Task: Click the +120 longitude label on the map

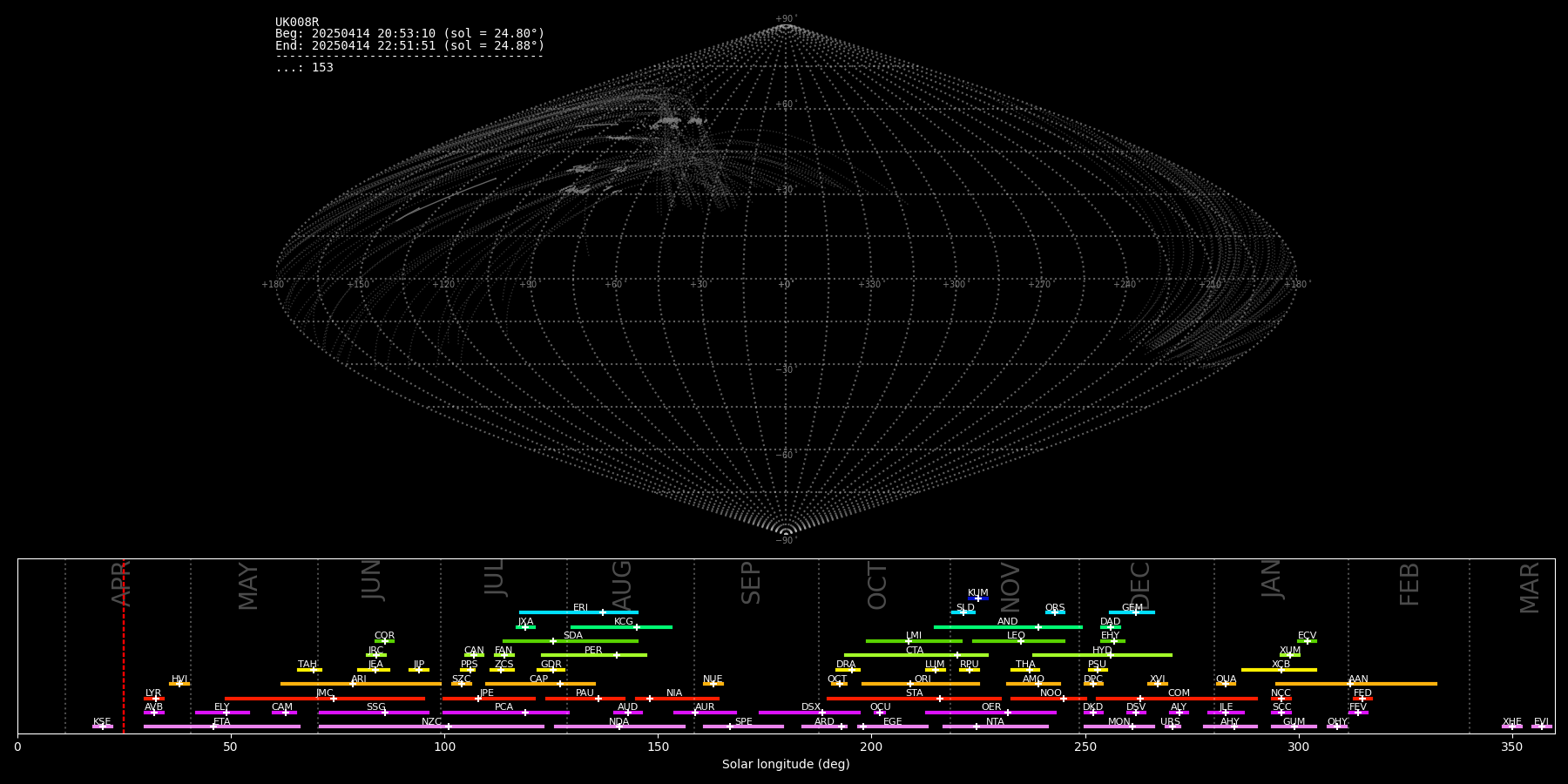Action: 443,285
